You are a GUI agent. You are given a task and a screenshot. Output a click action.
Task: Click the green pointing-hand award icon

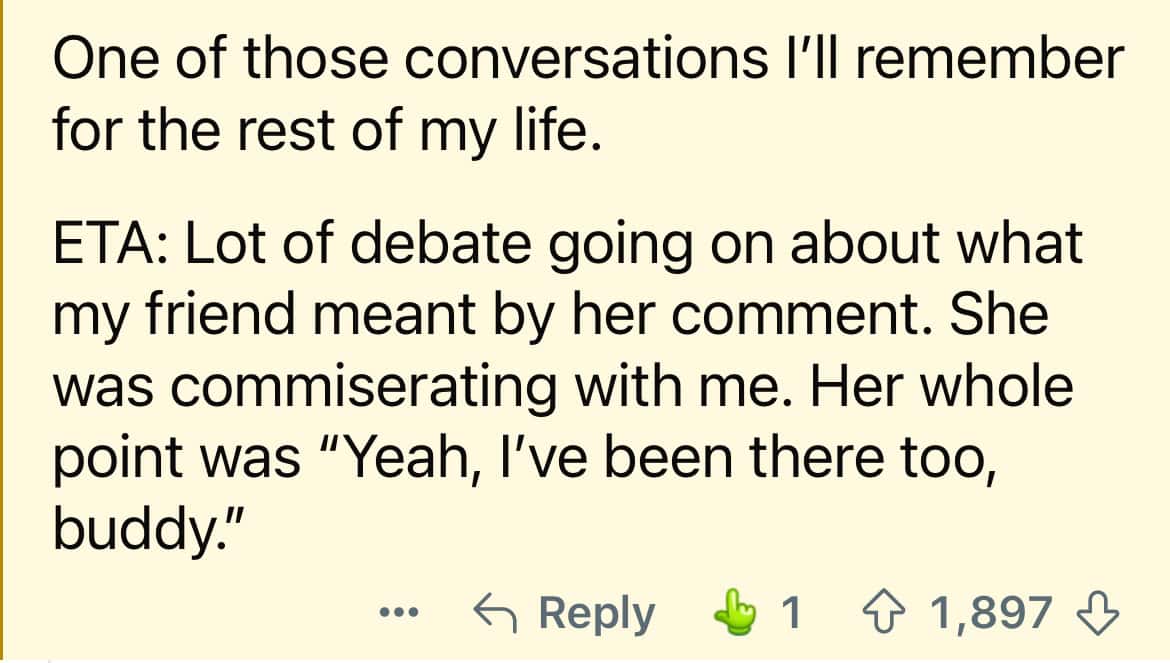tap(737, 612)
